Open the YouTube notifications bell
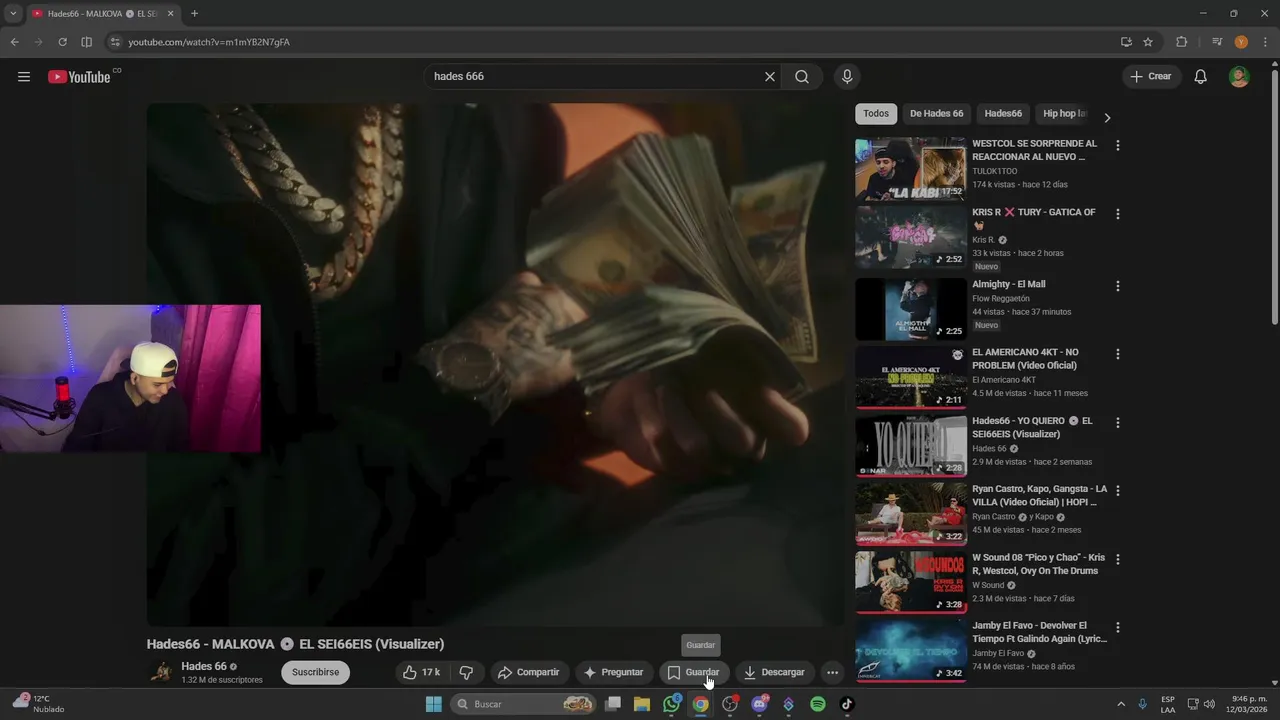 (x=1201, y=77)
